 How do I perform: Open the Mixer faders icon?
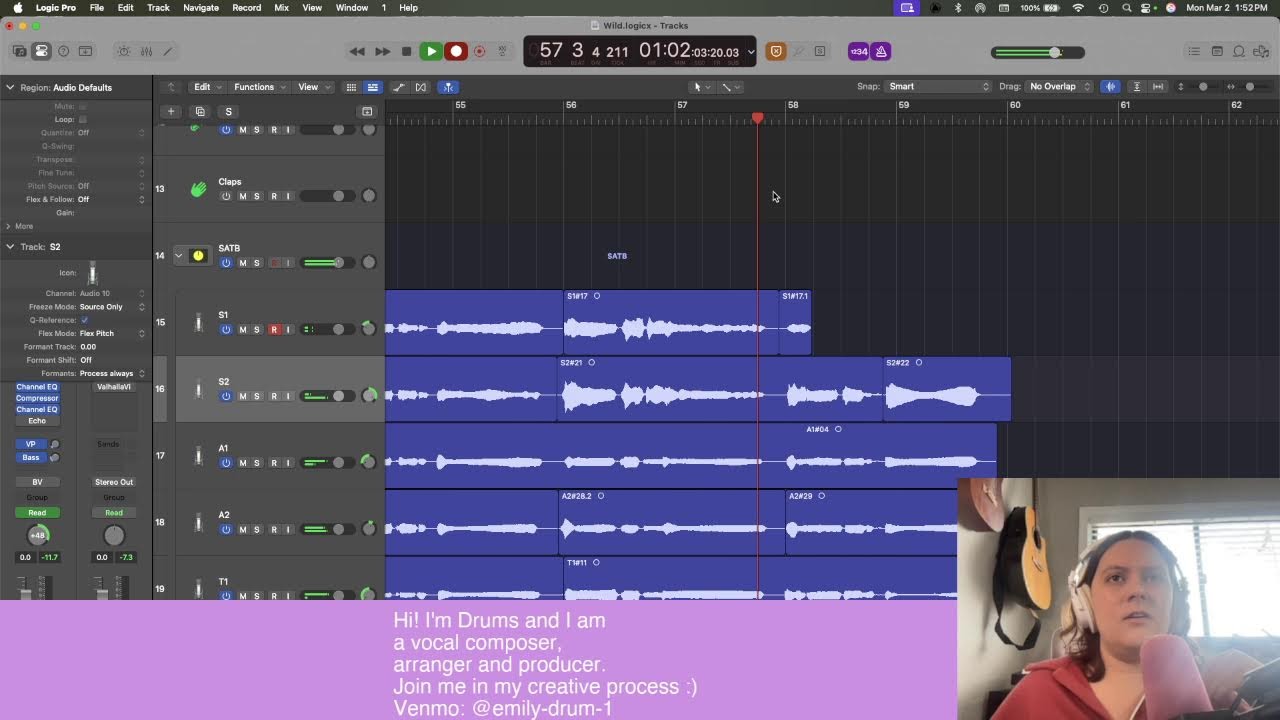pyautogui.click(x=146, y=51)
